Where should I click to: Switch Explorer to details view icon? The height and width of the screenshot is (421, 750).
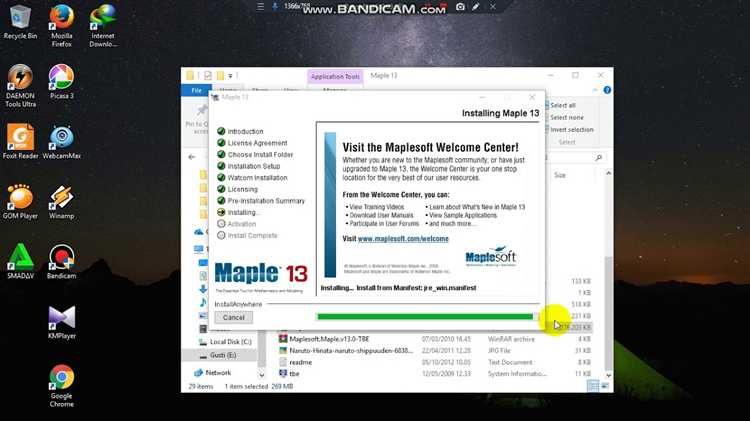[592, 386]
